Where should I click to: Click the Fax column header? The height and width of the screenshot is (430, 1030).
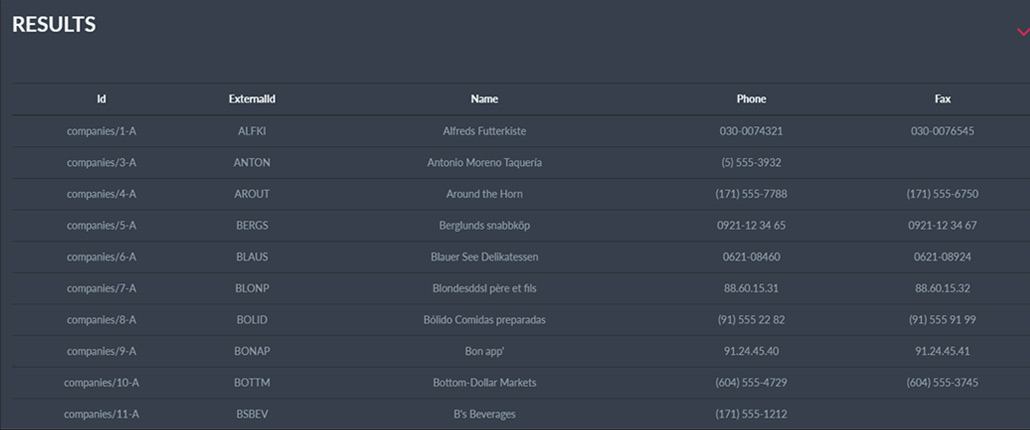(942, 99)
